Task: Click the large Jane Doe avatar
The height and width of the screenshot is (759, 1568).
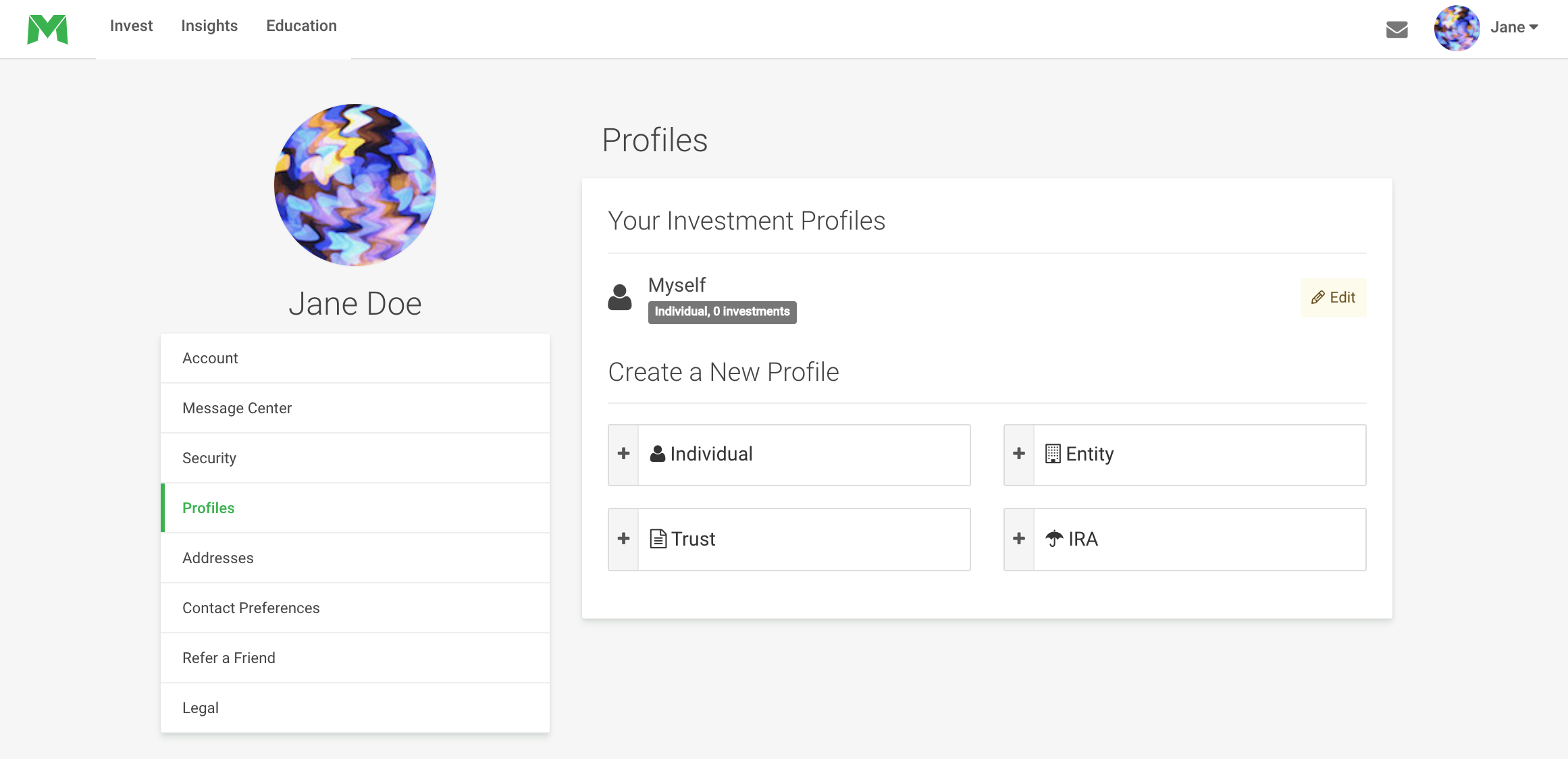Action: tap(355, 185)
